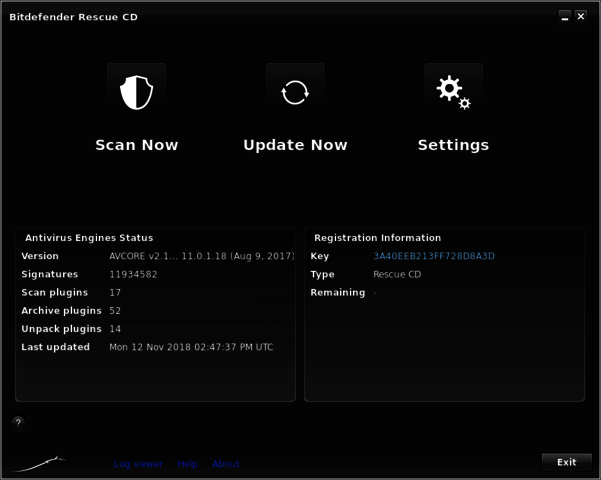
Task: Open the Help link in the footer
Action: pyautogui.click(x=187, y=464)
